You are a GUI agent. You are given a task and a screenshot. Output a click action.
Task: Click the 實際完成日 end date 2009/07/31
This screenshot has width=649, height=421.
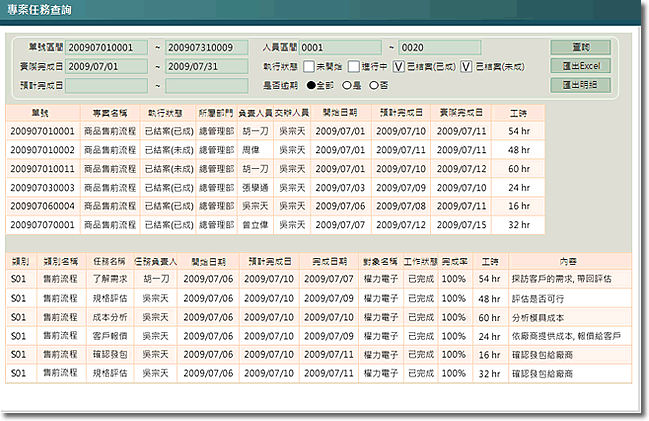206,66
